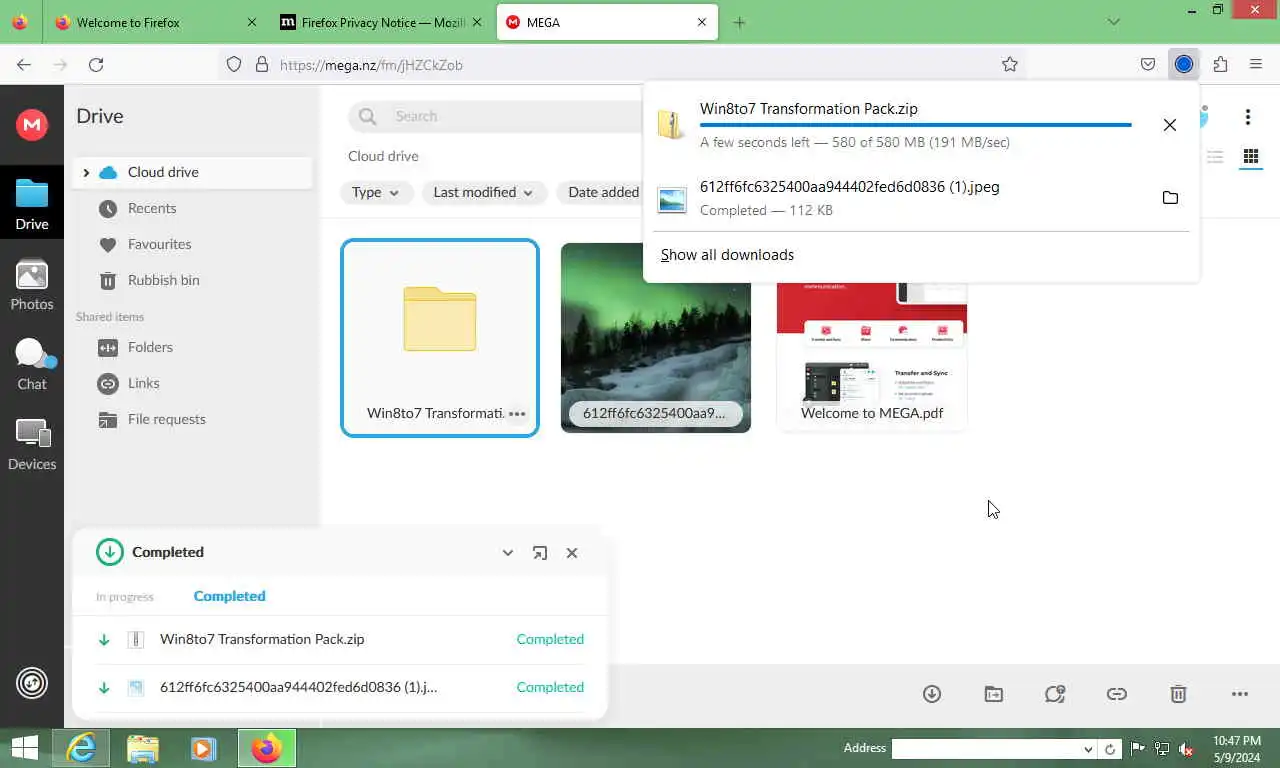Select the 612ff6fc jpeg row in transfer list
Screen dimensions: 1280x768
[340, 687]
